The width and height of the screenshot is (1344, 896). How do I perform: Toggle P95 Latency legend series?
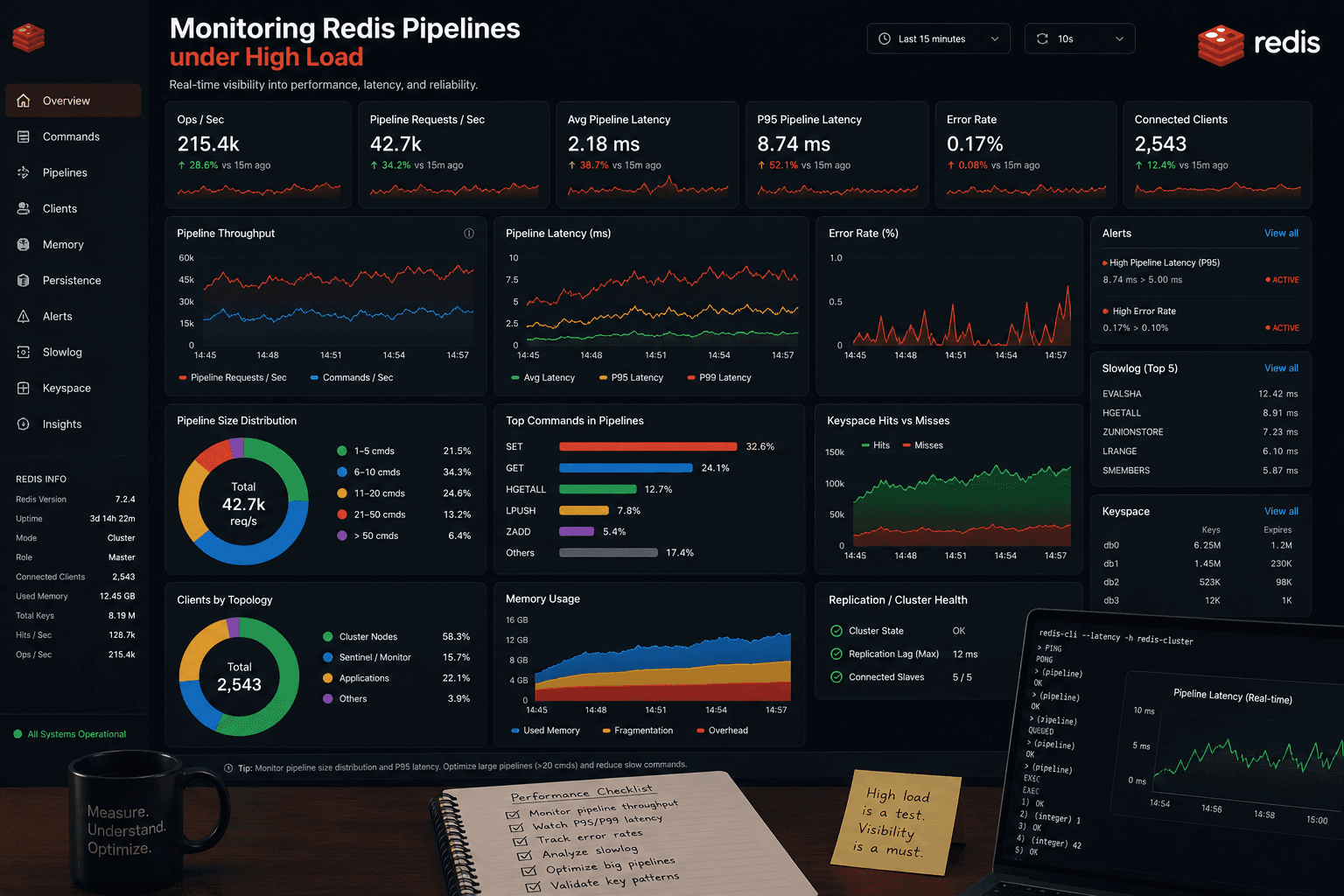pos(632,378)
